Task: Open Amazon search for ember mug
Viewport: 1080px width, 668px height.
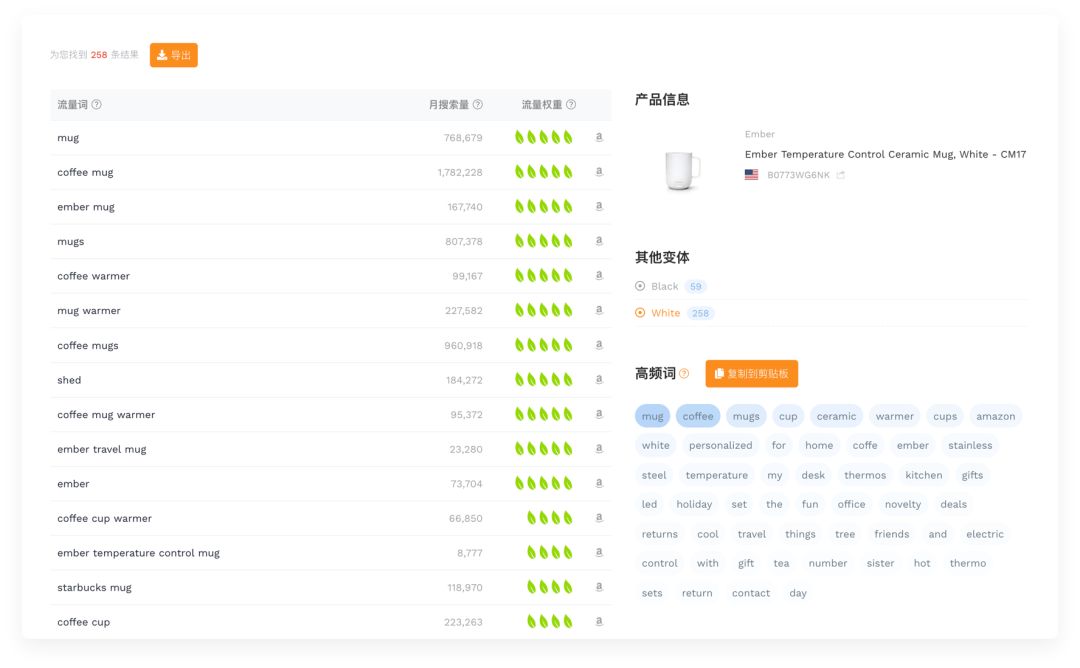Action: [599, 207]
